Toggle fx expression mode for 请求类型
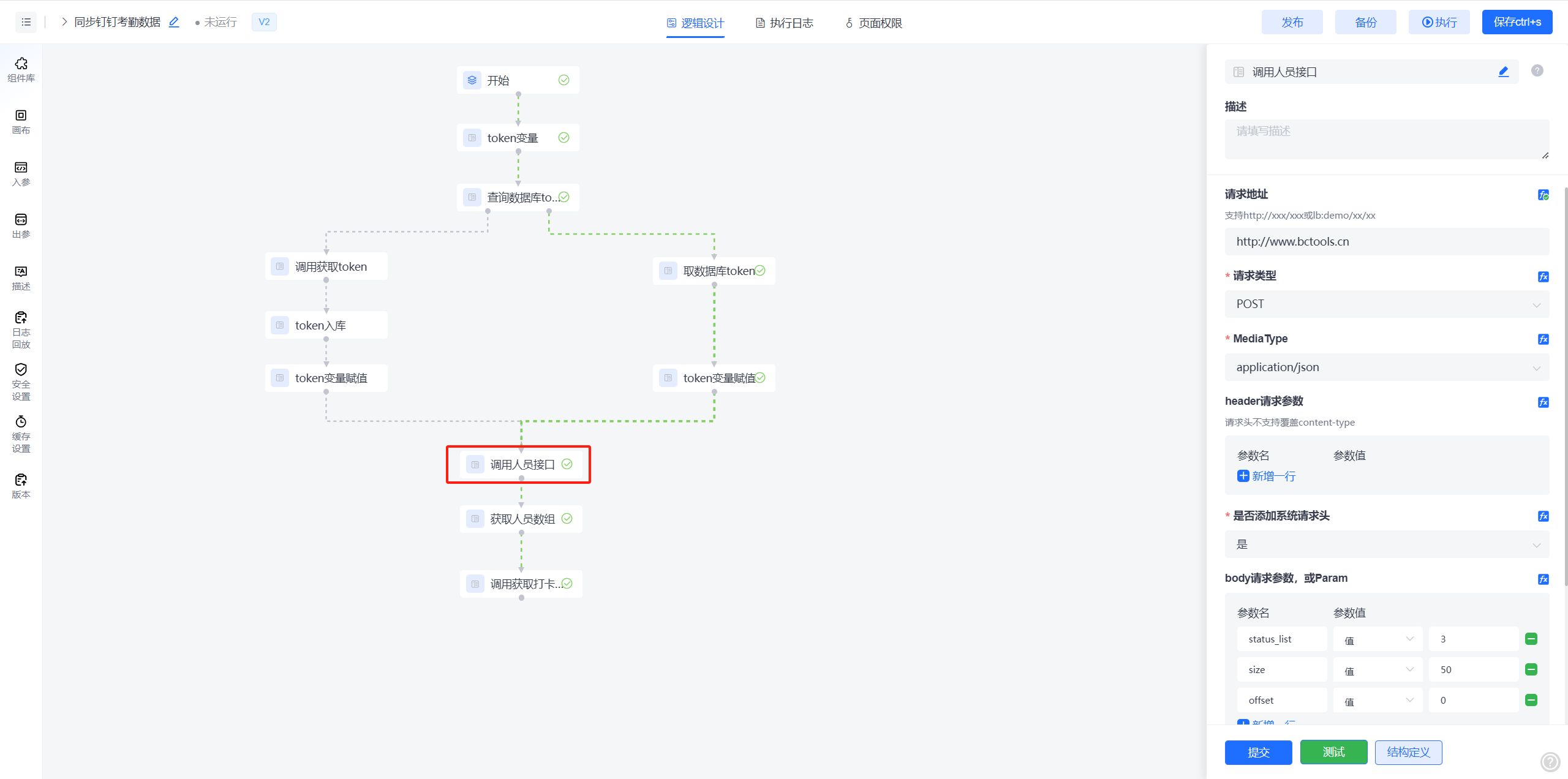This screenshot has height=779, width=1568. click(x=1543, y=277)
